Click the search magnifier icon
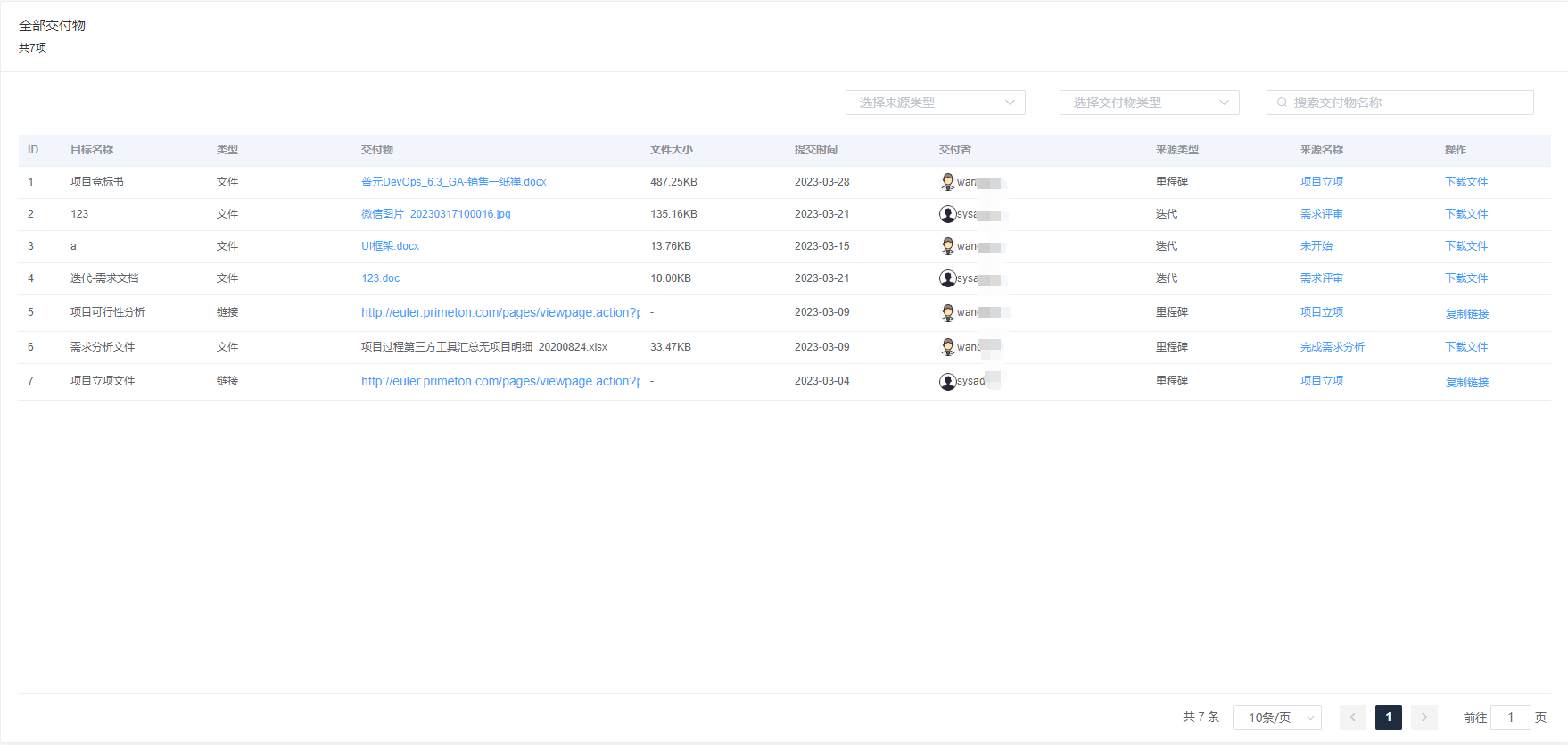The width and height of the screenshot is (1568, 745). point(1282,103)
